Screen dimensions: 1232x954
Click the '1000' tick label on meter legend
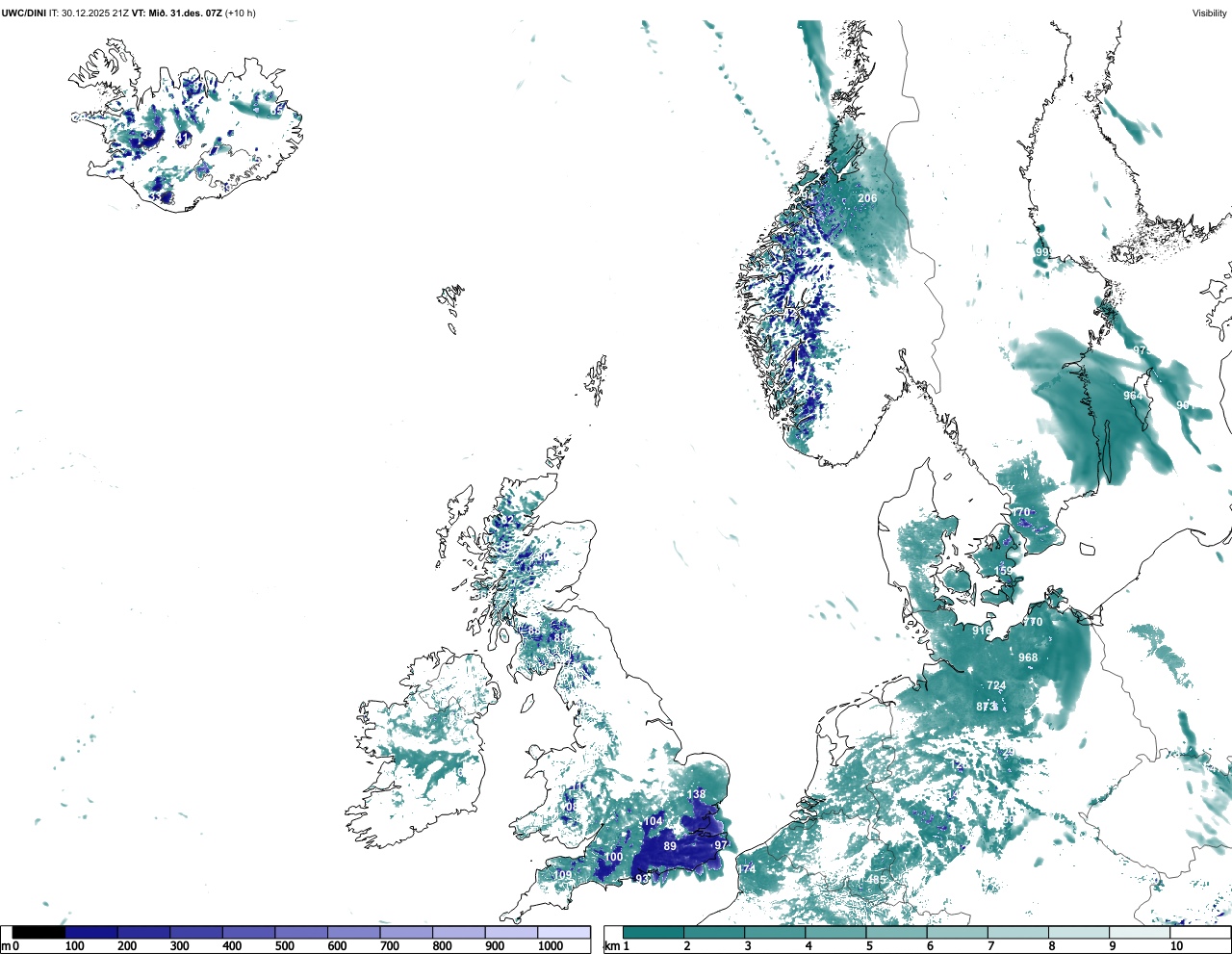coord(551,946)
